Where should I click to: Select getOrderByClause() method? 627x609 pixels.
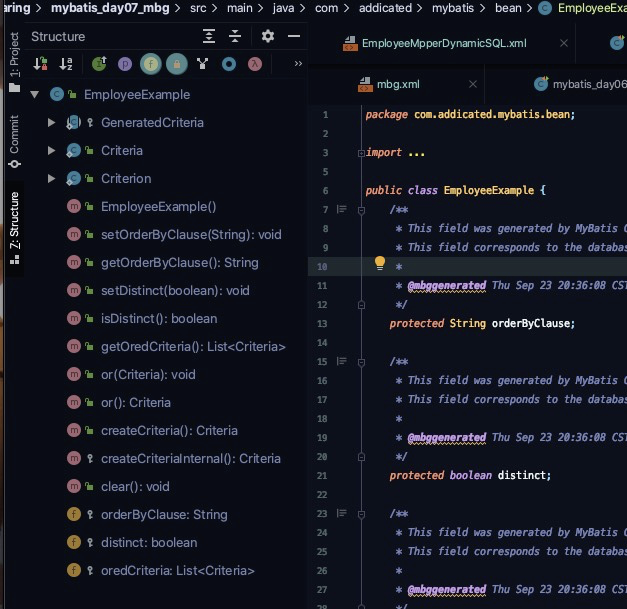click(180, 263)
